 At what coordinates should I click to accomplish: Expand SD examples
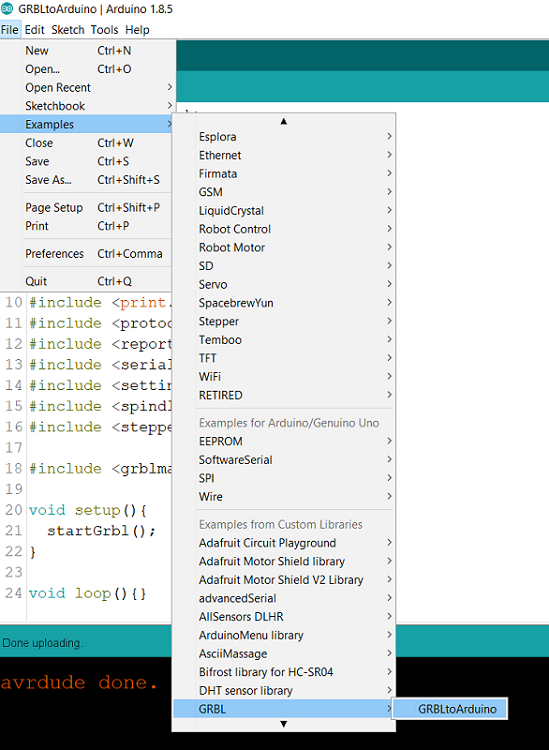284,266
